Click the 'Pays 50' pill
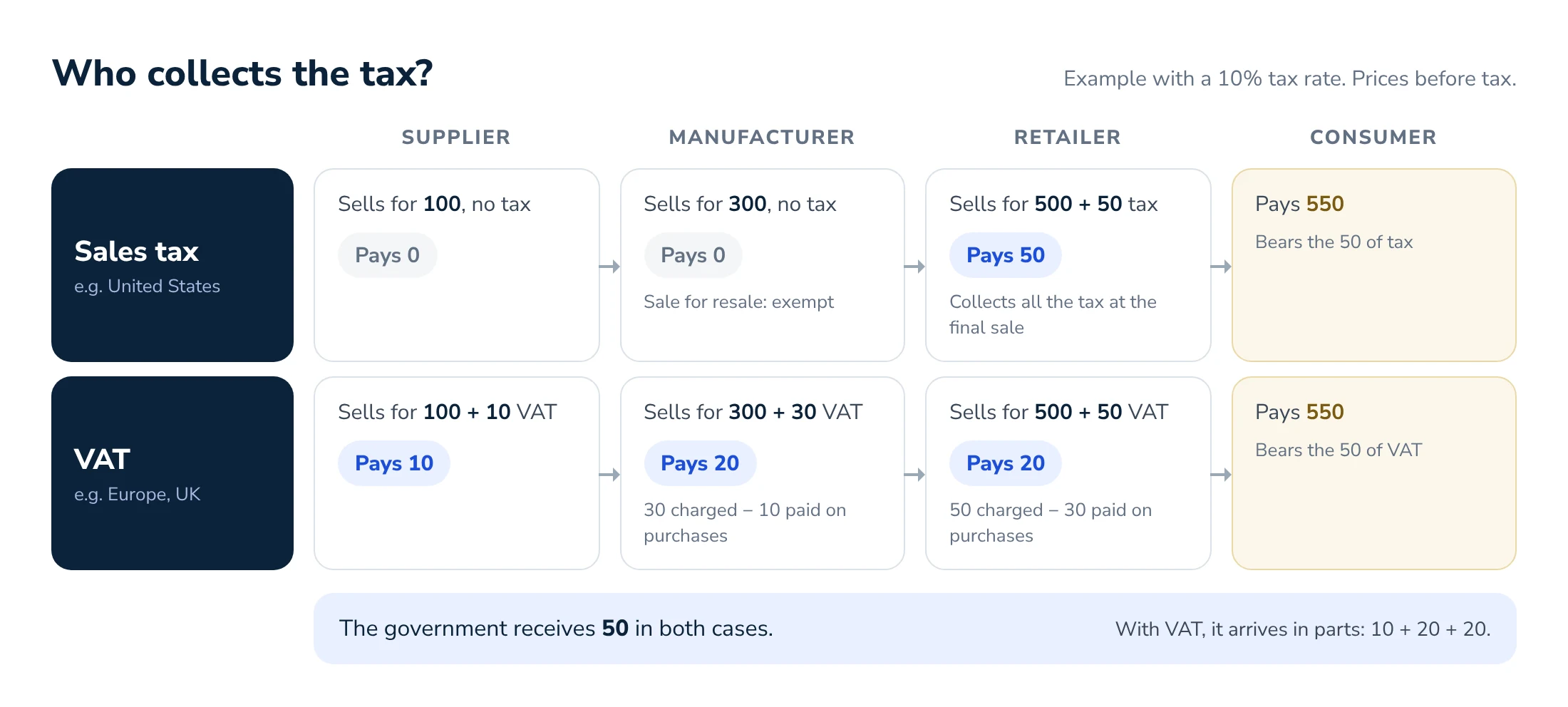 click(1006, 255)
